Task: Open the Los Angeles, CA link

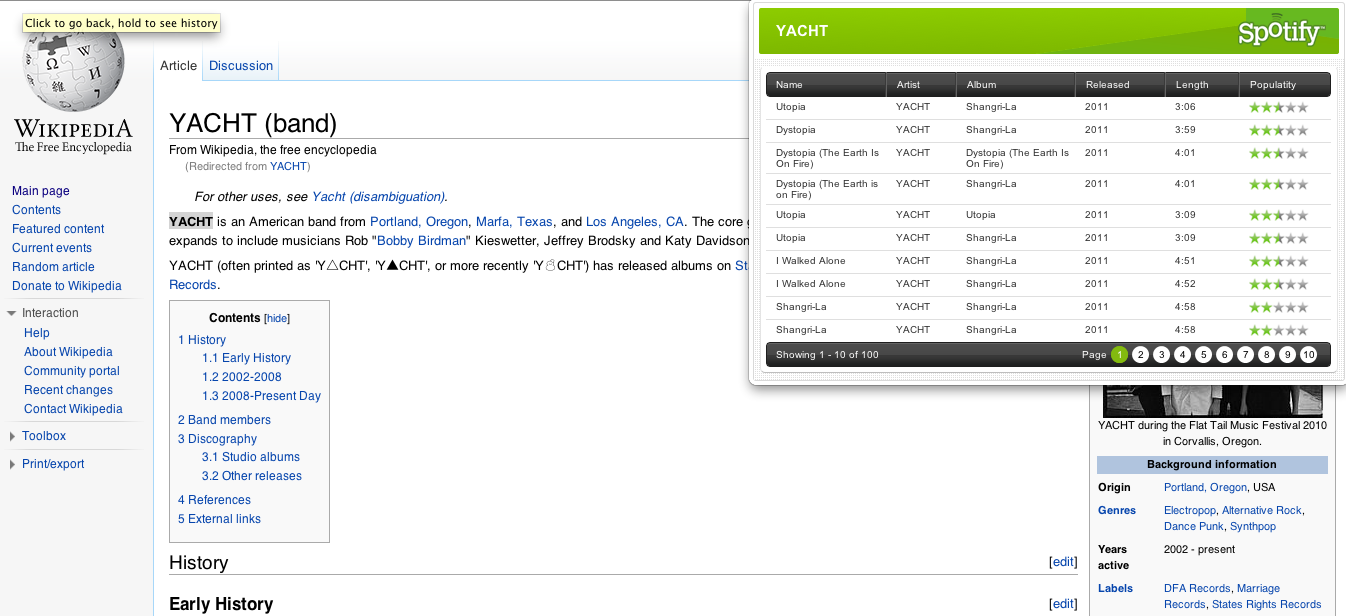Action: (x=635, y=222)
